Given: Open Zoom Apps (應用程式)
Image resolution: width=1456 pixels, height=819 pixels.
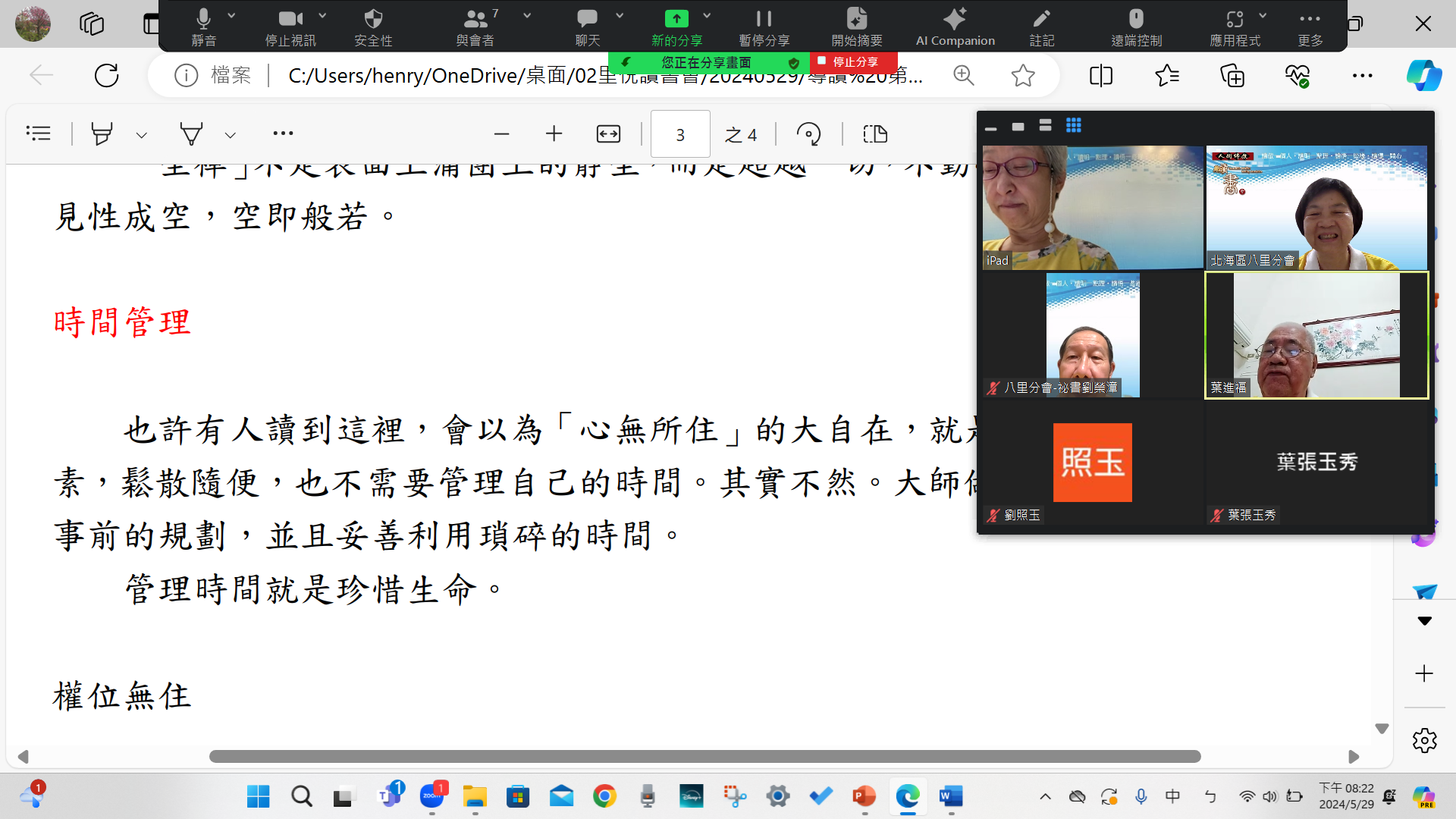Looking at the screenshot, I should pyautogui.click(x=1235, y=27).
